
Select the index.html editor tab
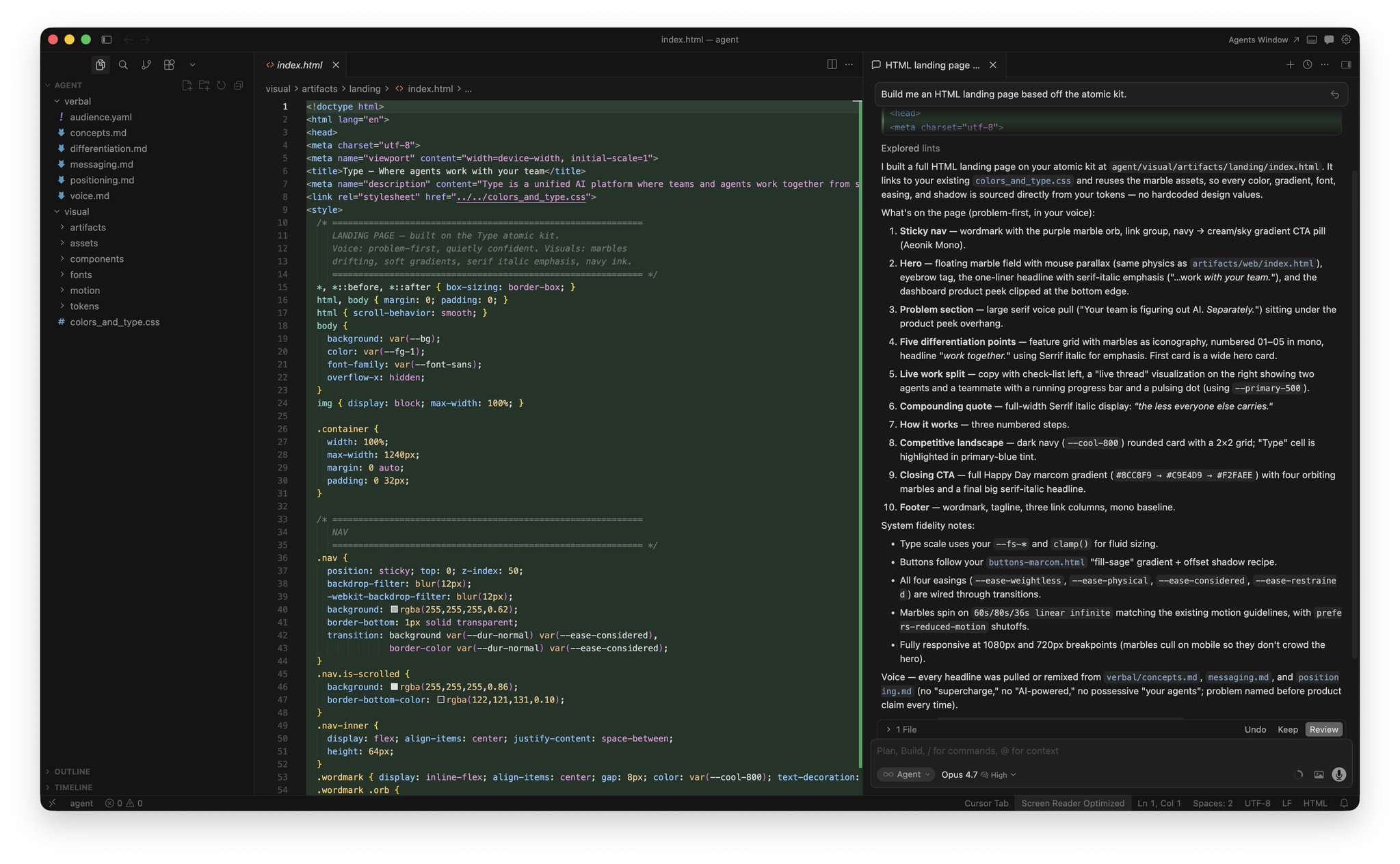click(x=300, y=65)
